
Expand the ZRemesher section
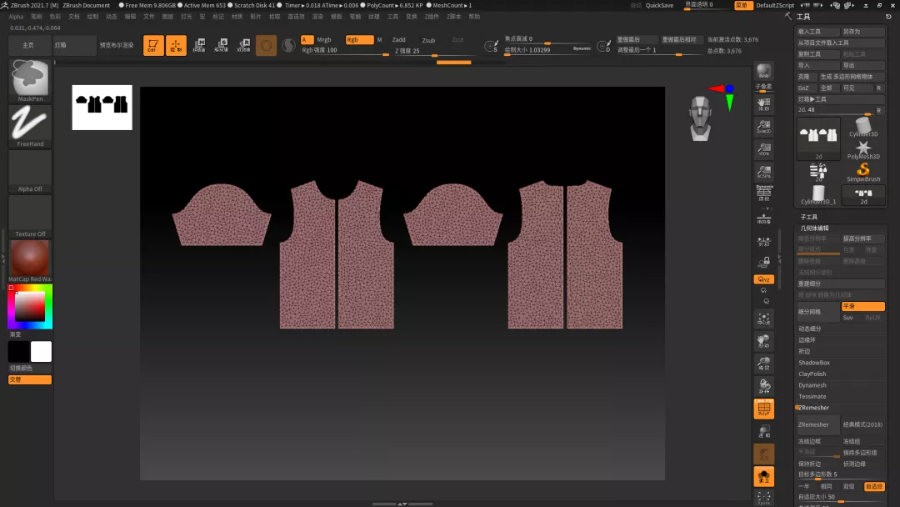(814, 408)
